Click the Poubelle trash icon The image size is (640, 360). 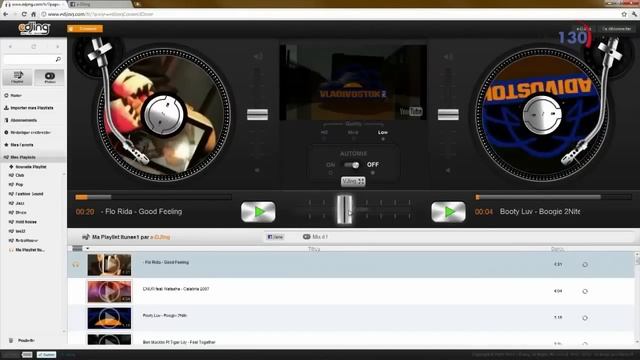click(11, 340)
